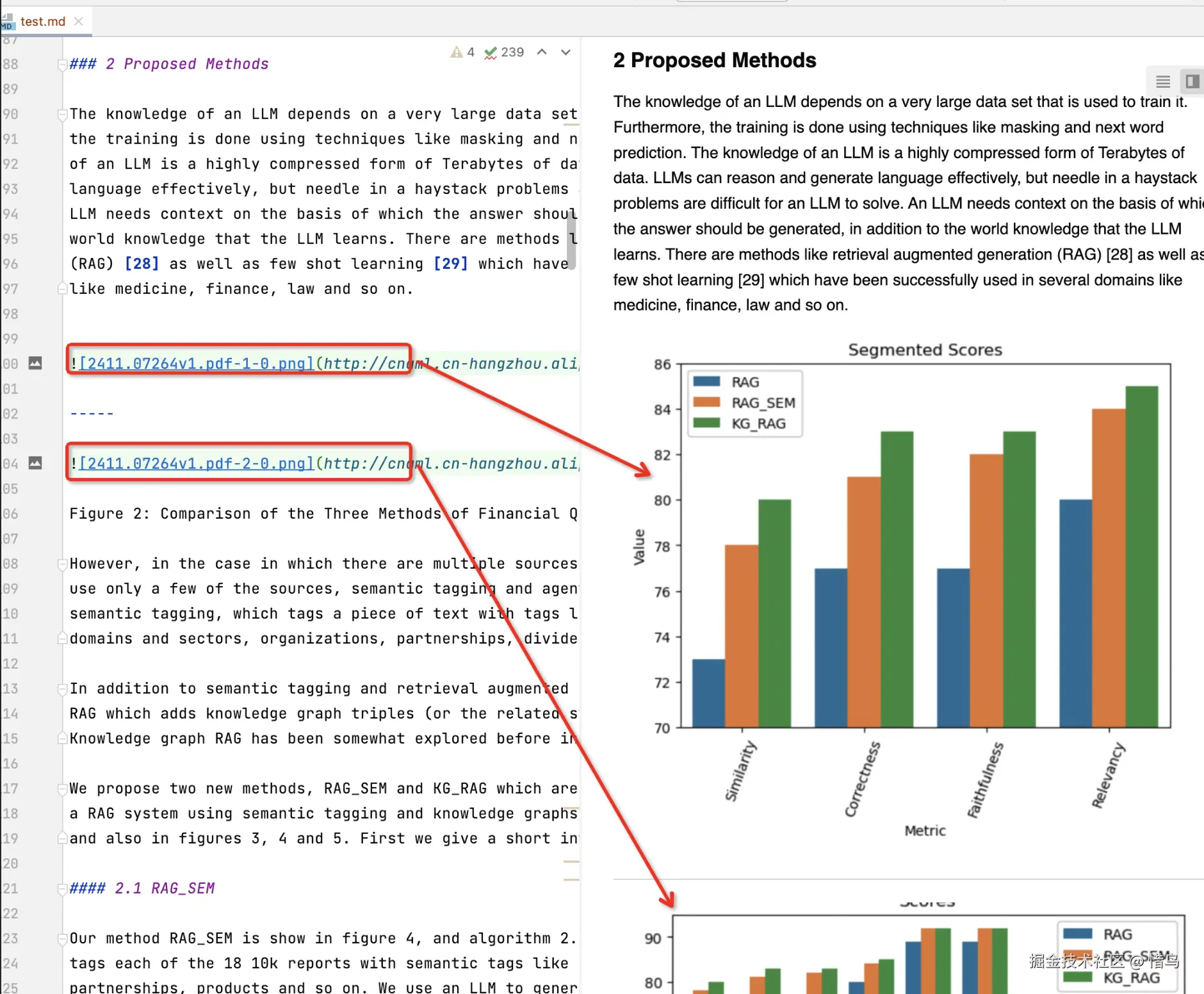Click the '### 2 Proposed Methods' source line

coord(169,64)
